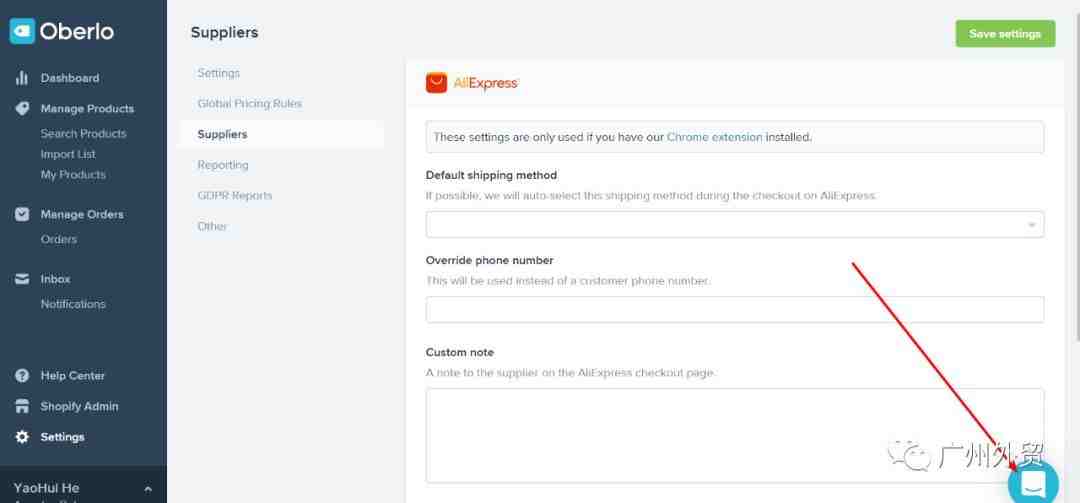
Task: Open the Other settings tab
Action: (x=212, y=226)
